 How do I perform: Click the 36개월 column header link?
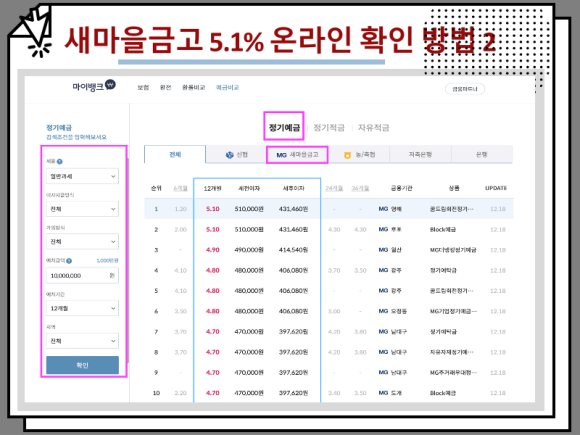tap(360, 188)
